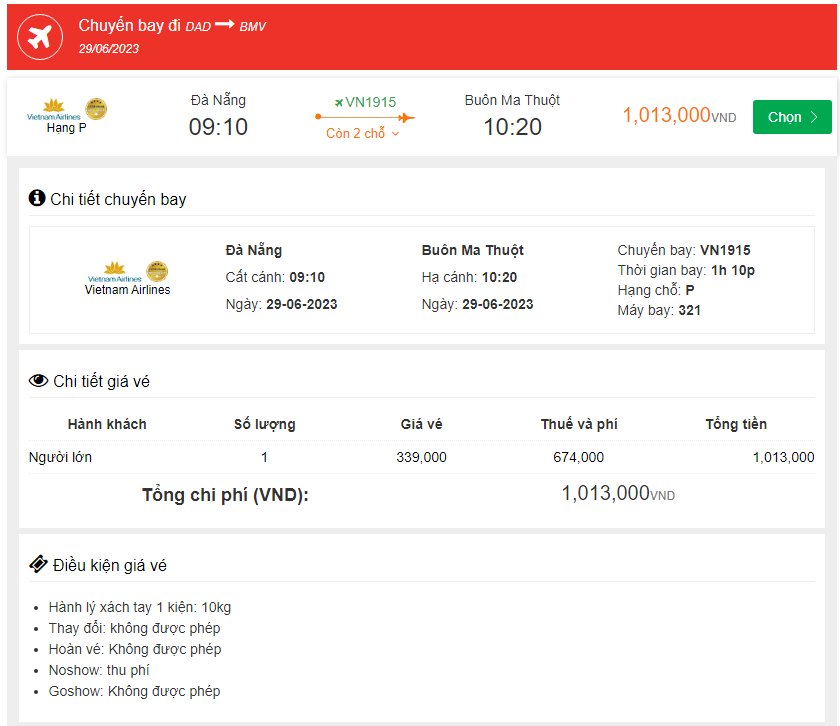Click the ticket icon beside Điều kiện giá vé

(38, 564)
